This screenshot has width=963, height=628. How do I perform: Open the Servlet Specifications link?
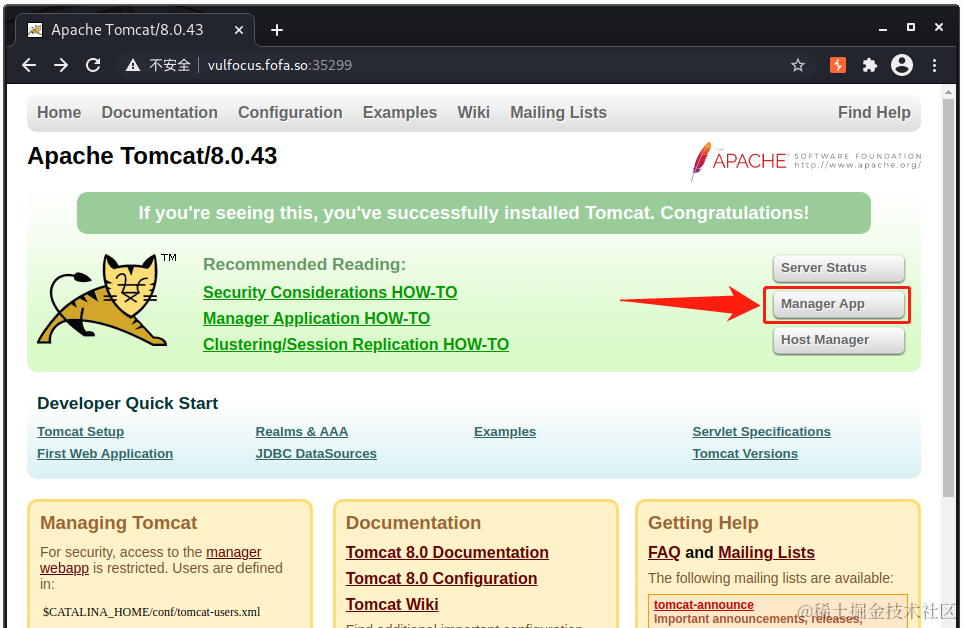(762, 432)
